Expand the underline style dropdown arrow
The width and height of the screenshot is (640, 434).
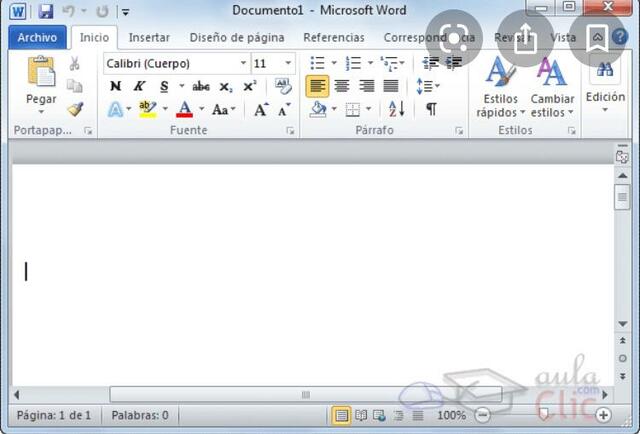point(182,86)
